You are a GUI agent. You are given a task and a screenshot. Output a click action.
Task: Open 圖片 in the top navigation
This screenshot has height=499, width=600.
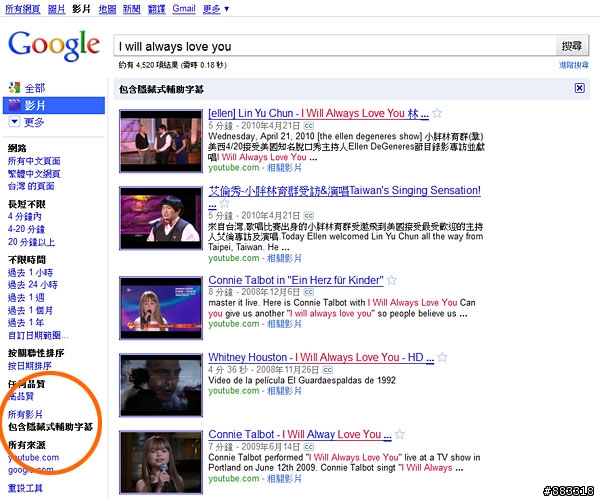click(56, 9)
